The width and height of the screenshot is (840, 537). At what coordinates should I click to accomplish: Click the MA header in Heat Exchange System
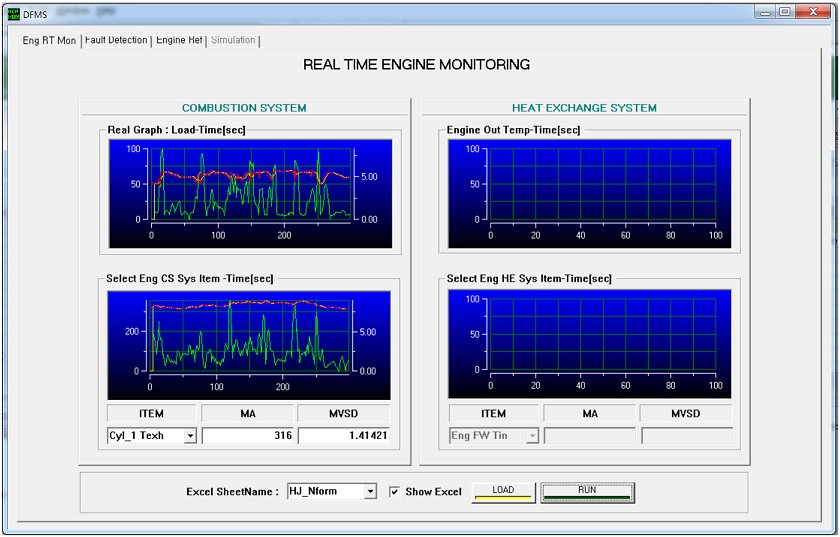pyautogui.click(x=590, y=414)
